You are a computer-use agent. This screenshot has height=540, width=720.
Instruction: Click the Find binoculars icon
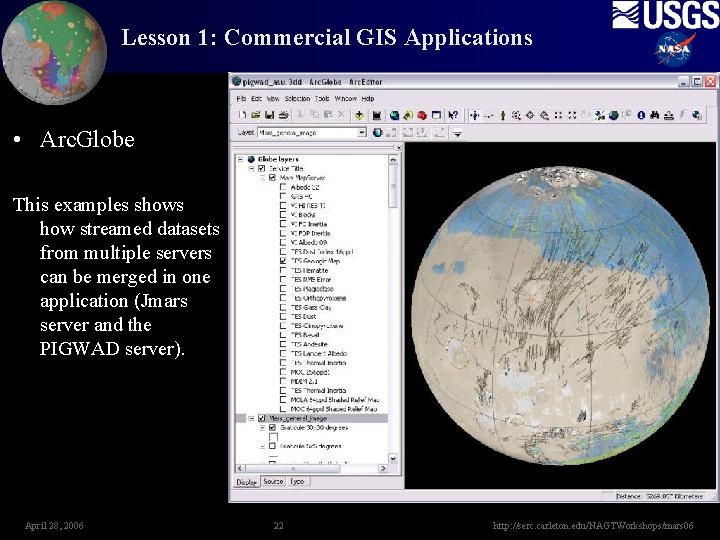pyautogui.click(x=655, y=116)
